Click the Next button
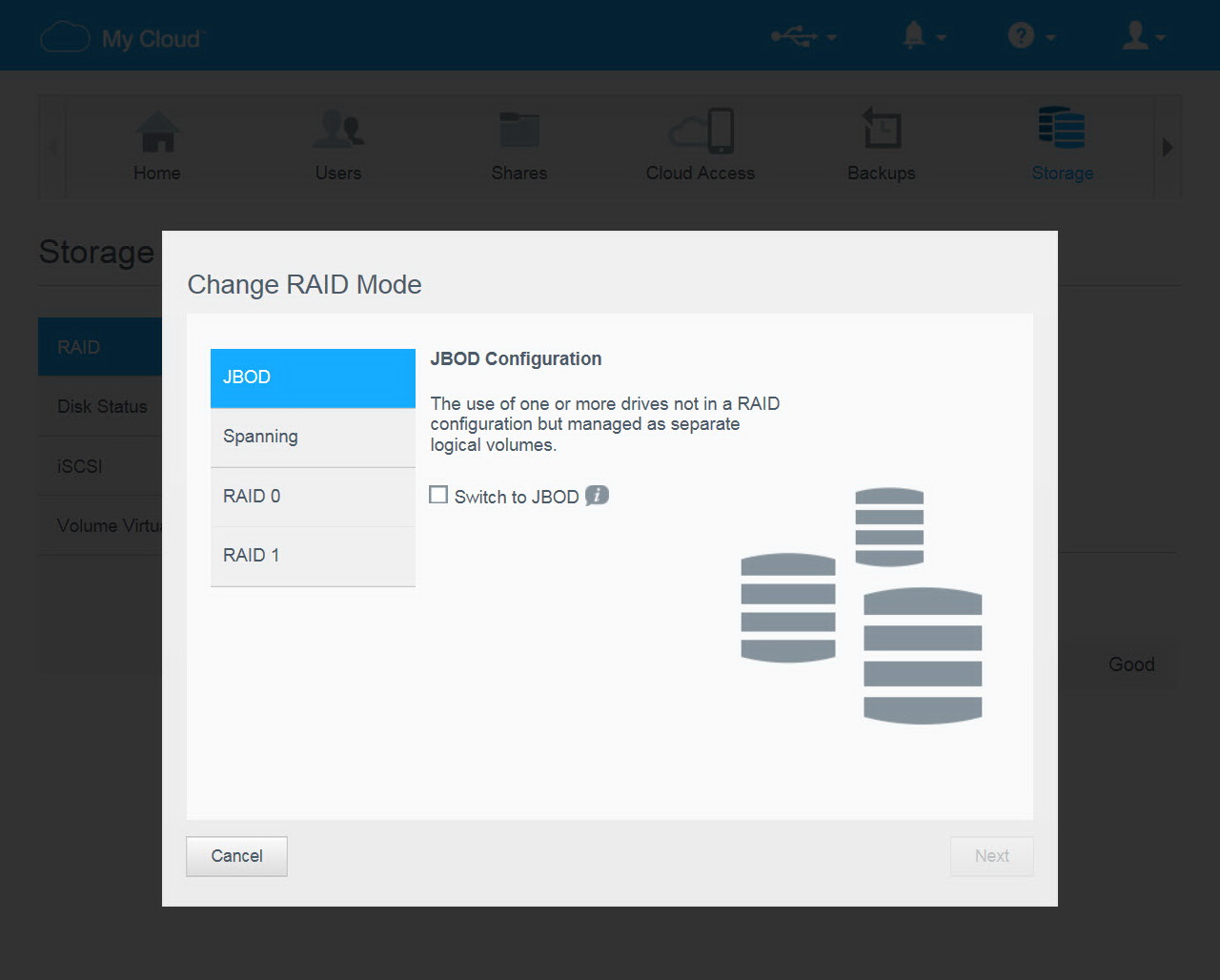The width and height of the screenshot is (1220, 980). [x=991, y=856]
